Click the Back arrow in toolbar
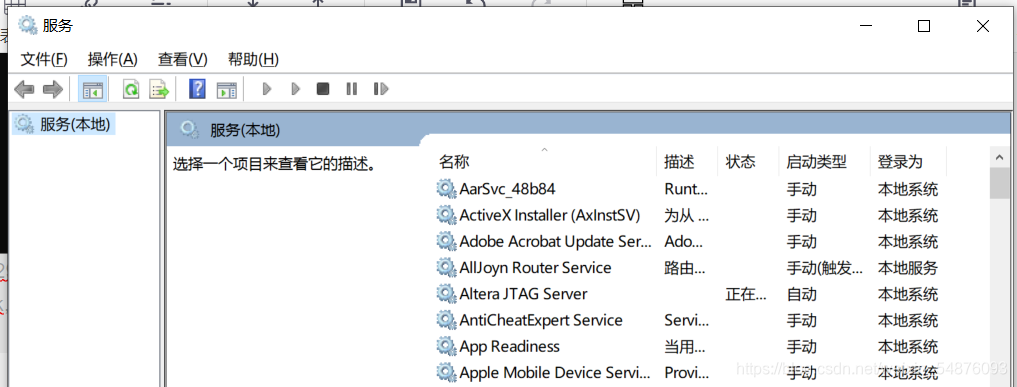The width and height of the screenshot is (1017, 387). click(24, 89)
